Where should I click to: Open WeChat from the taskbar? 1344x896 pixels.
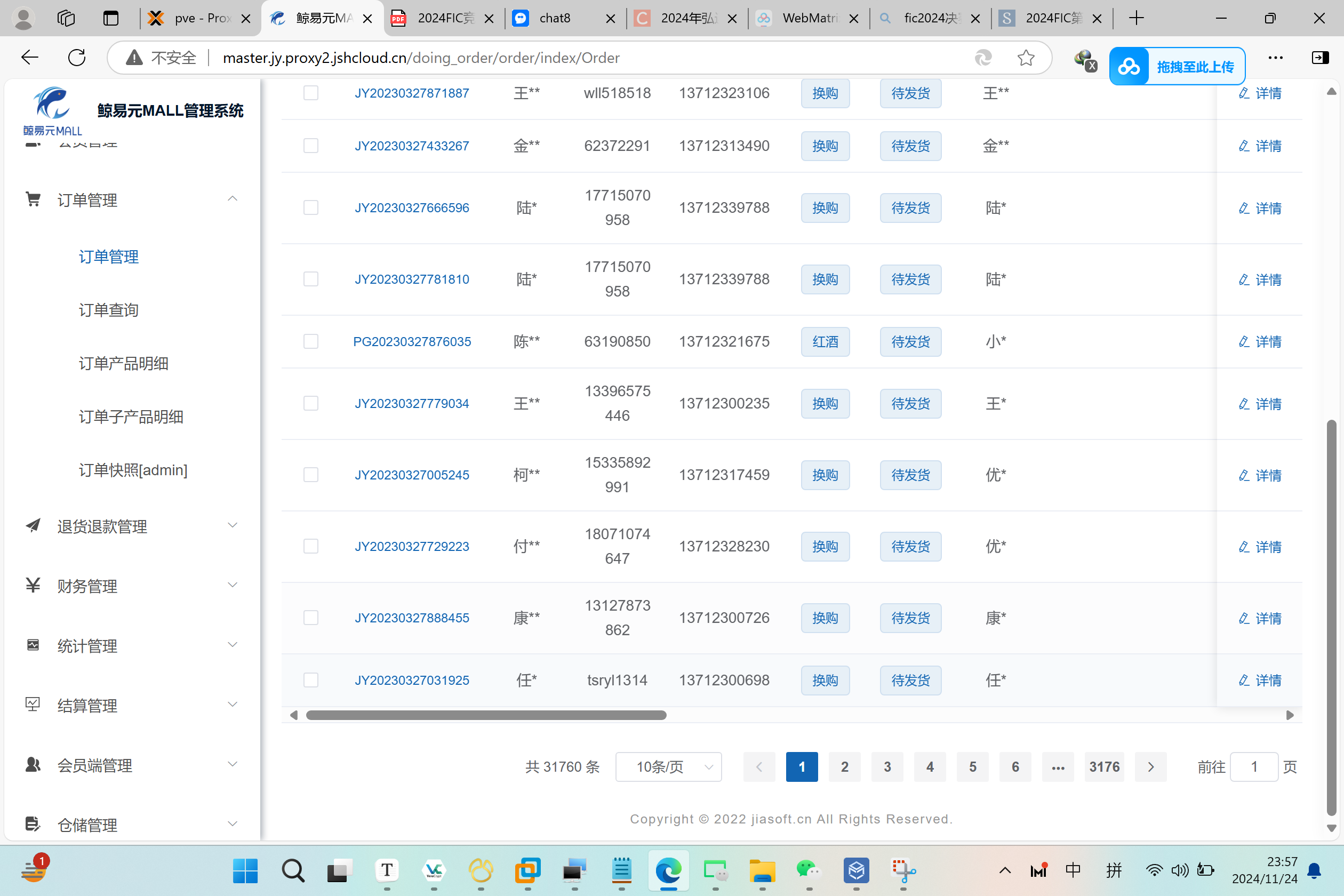pos(809,871)
